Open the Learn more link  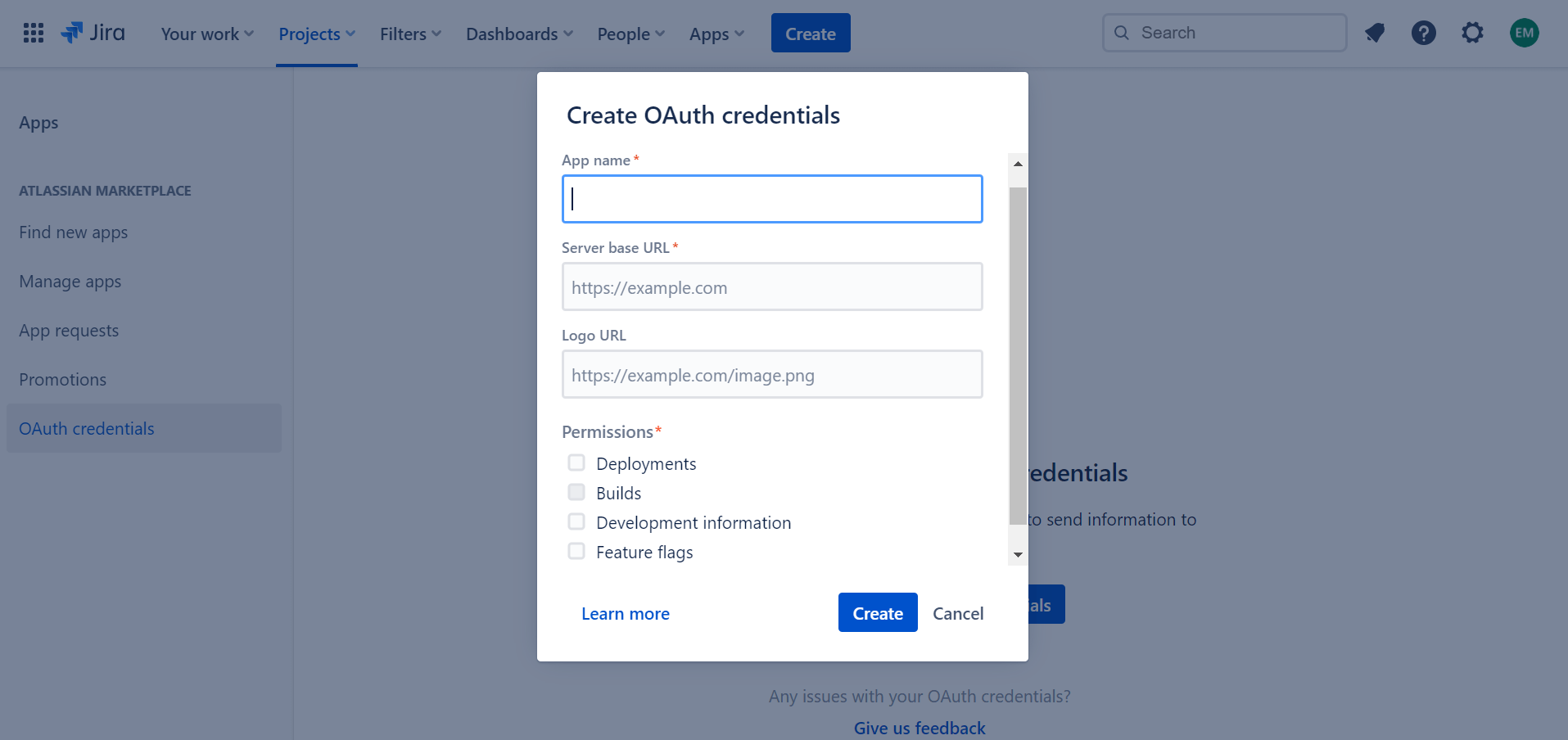point(626,614)
